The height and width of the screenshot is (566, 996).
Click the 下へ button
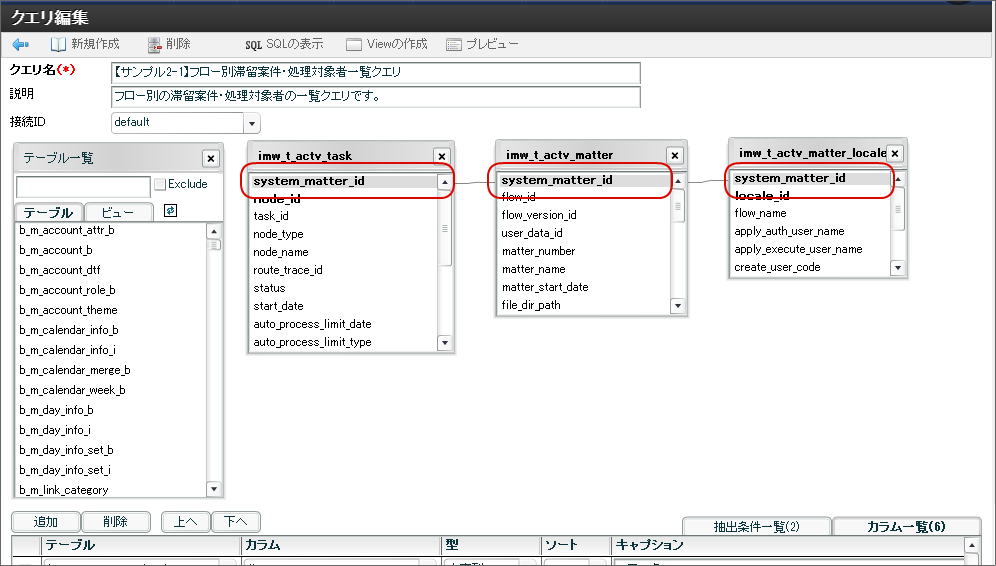tap(236, 522)
